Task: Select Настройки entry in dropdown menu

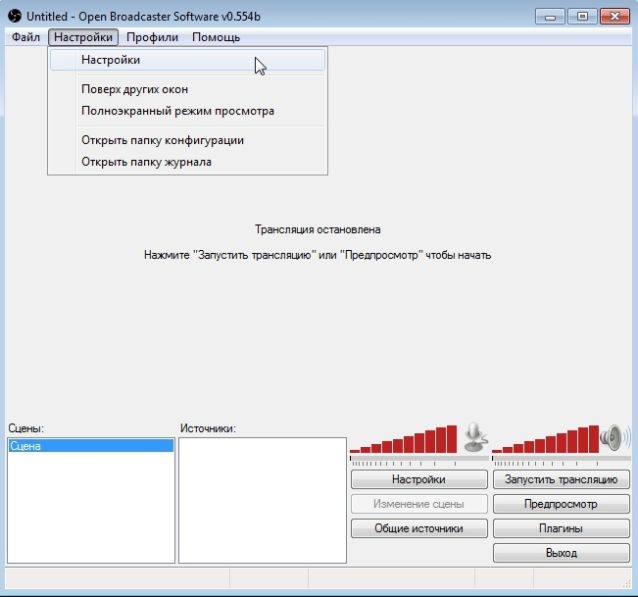Action: coord(110,60)
